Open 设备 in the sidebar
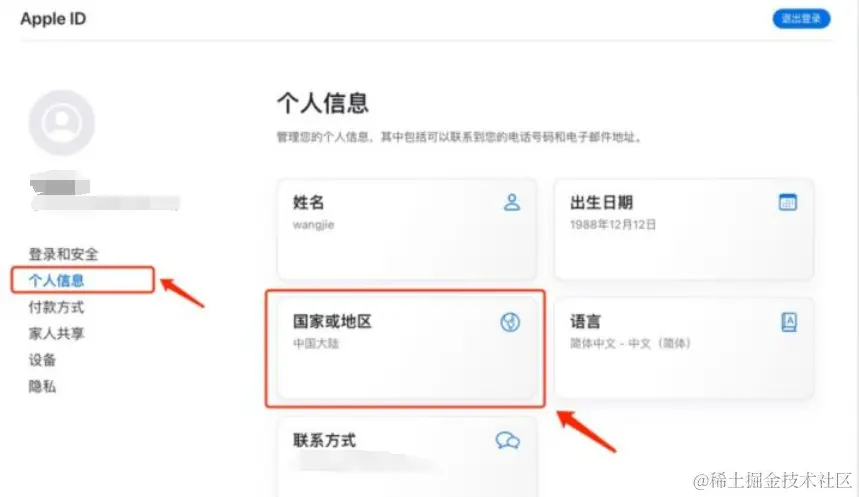This screenshot has width=859, height=497. (x=42, y=360)
